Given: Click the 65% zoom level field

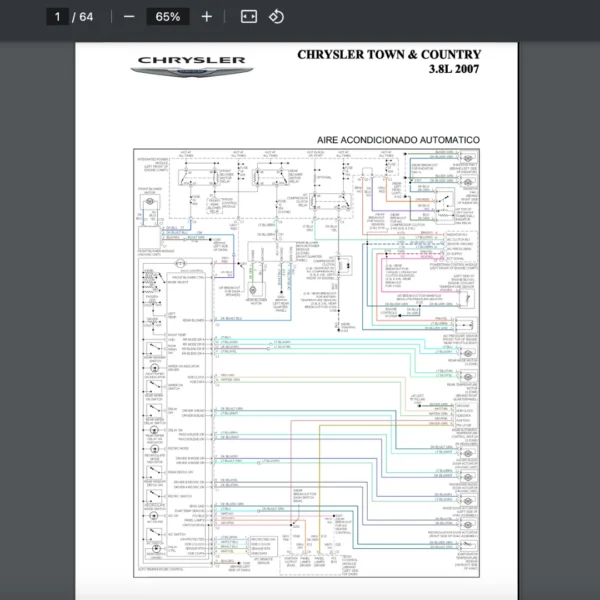Looking at the screenshot, I should pos(168,17).
